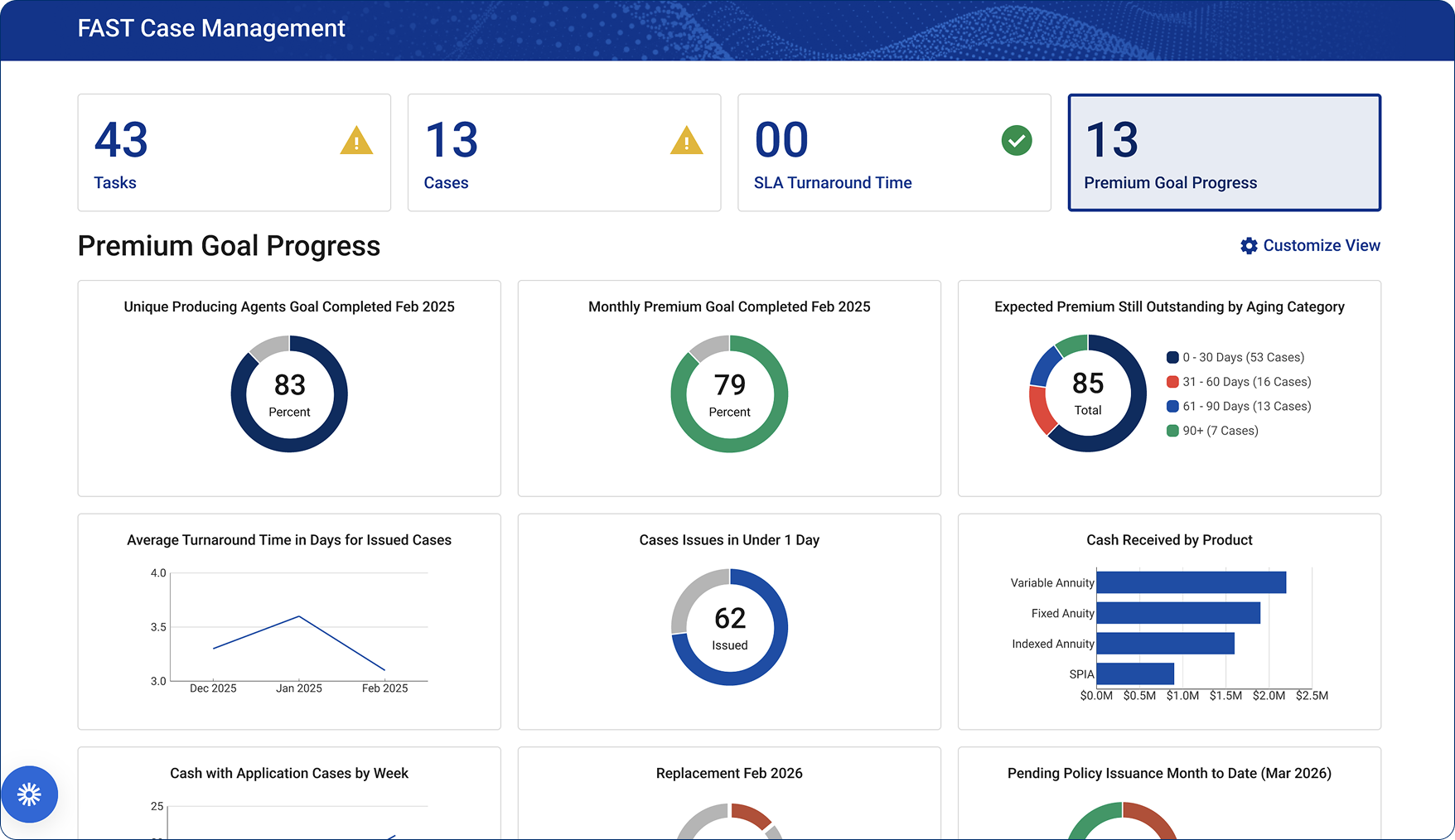Click "0 - 30 Days (53 Cases)" legend text
The image size is (1455, 840).
(x=1244, y=358)
